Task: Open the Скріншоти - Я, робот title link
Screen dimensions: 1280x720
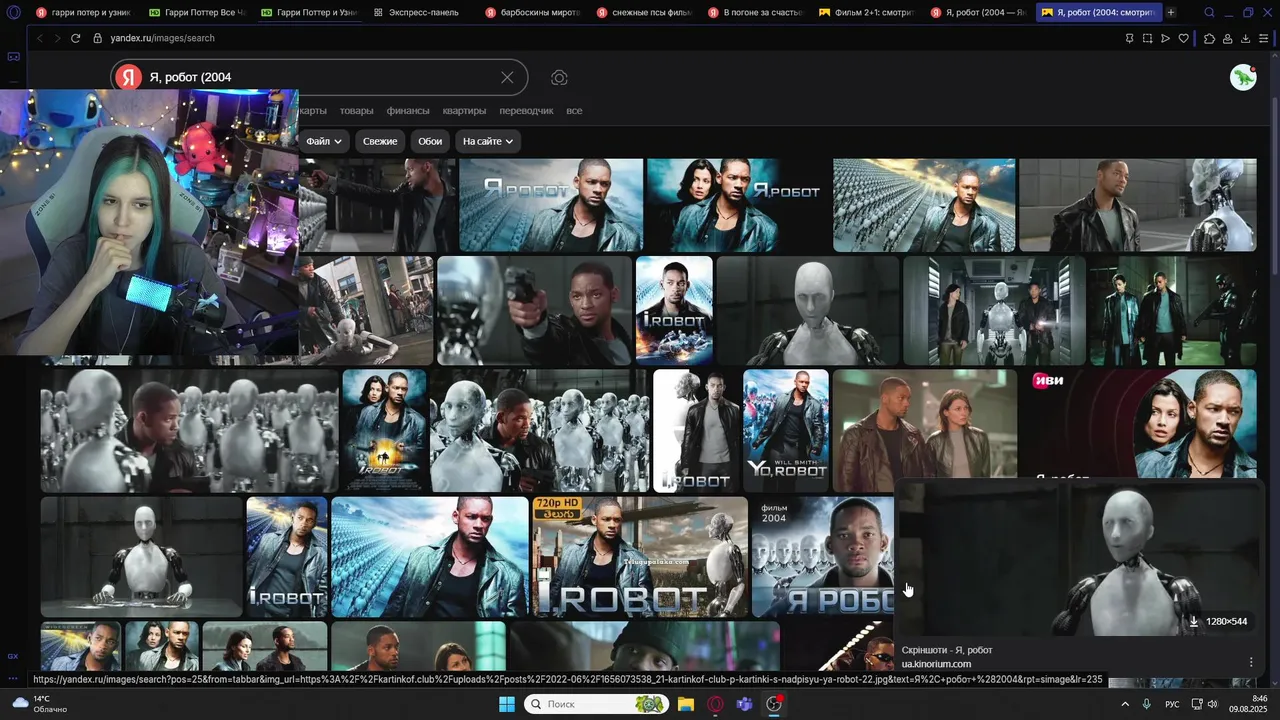Action: pos(947,650)
